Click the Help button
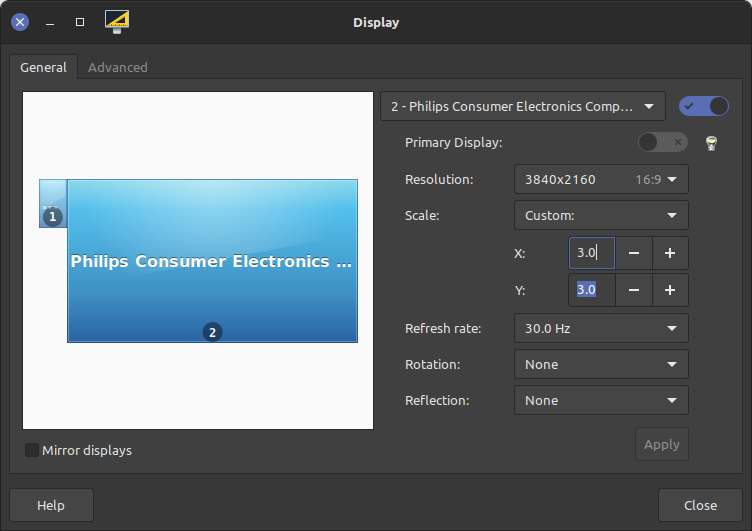Screen dimensions: 752x531 (x=51, y=505)
